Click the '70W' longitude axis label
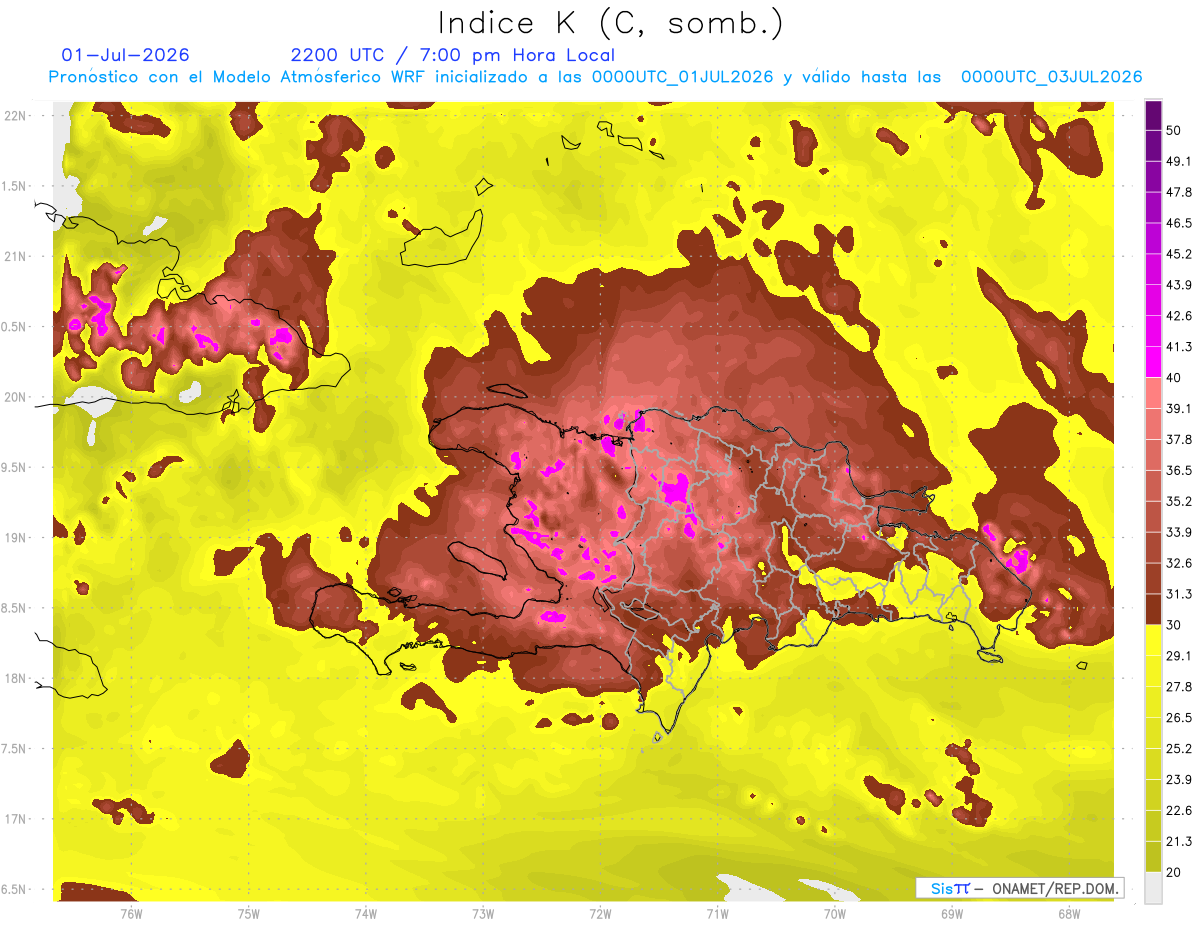 [835, 913]
